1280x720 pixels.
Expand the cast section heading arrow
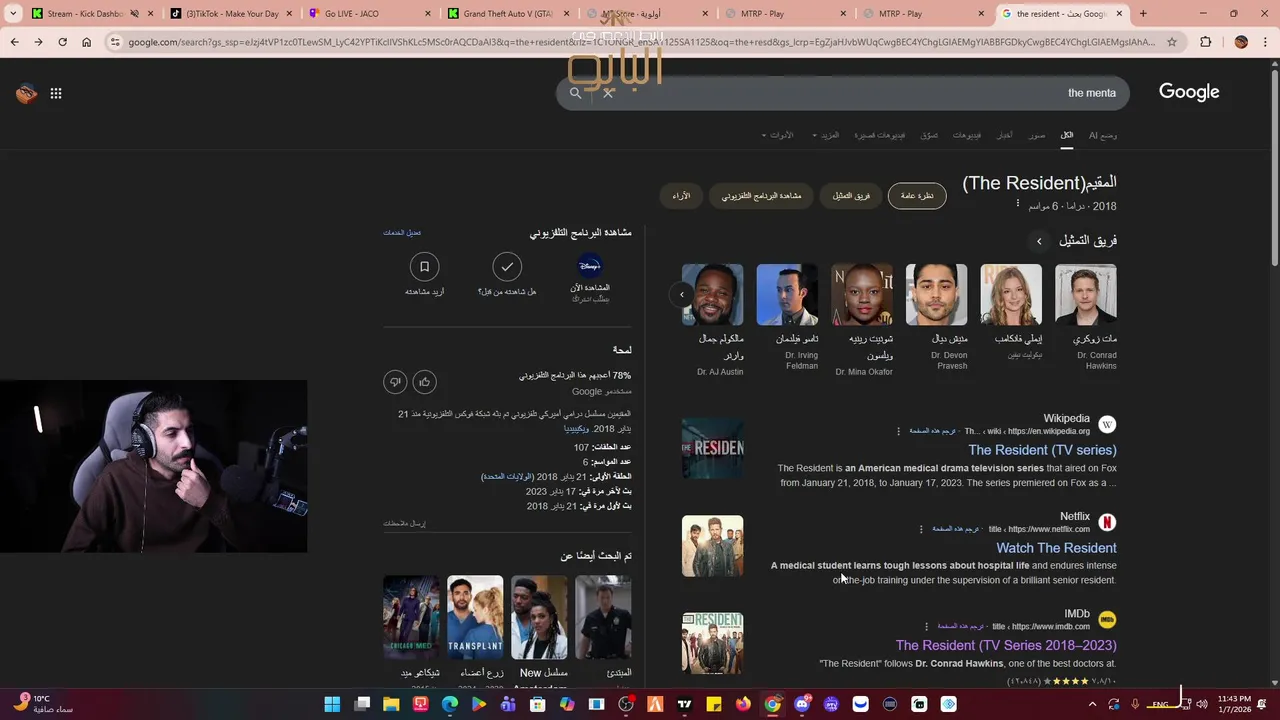coord(1039,241)
